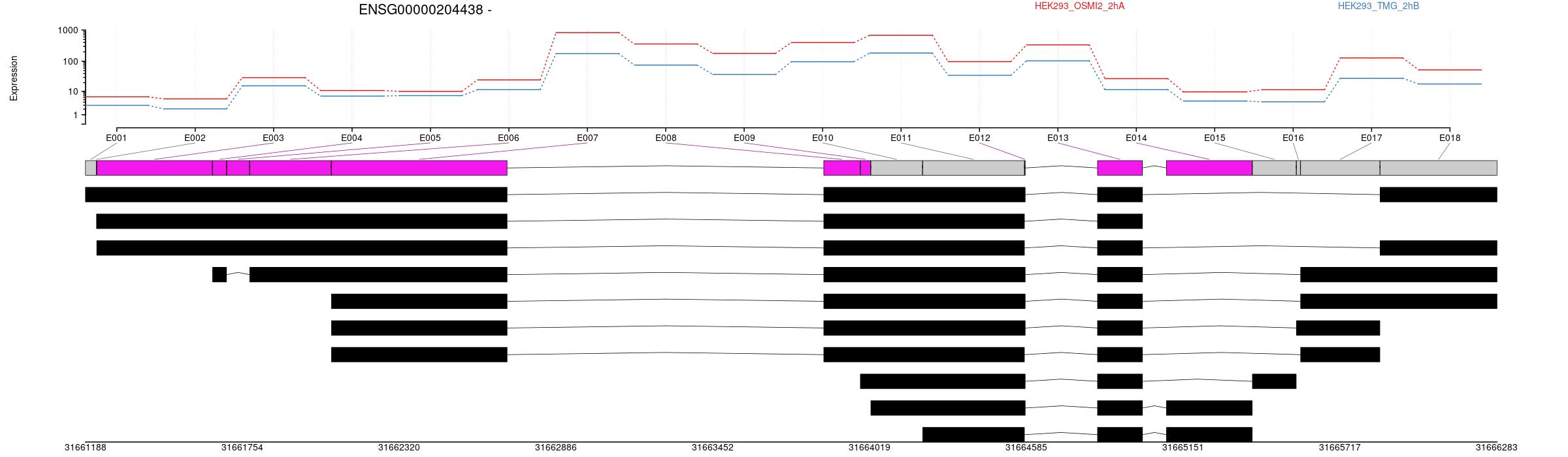This screenshot has width=1568, height=457.
Task: Select exon label E003
Action: coord(273,138)
